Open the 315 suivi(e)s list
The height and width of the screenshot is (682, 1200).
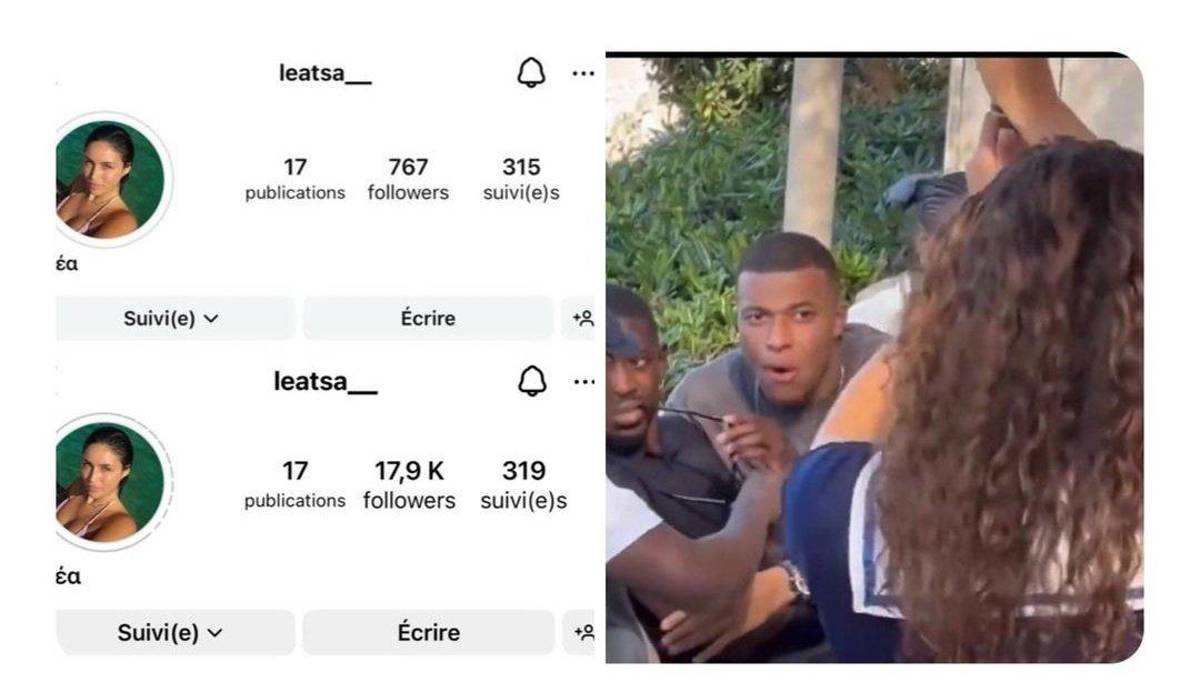click(x=521, y=179)
